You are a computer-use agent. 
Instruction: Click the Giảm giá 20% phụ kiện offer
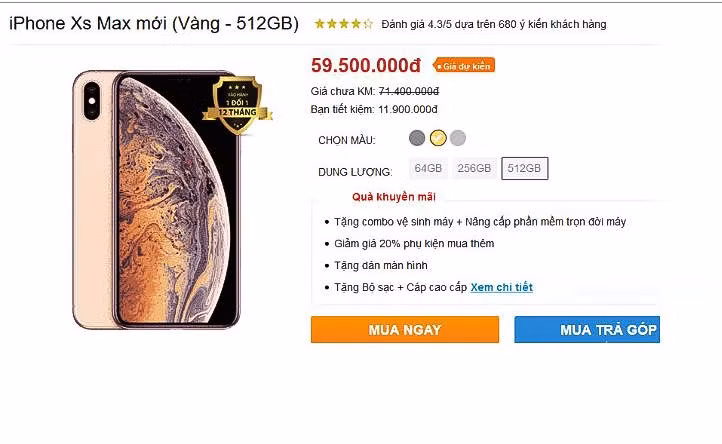point(414,244)
